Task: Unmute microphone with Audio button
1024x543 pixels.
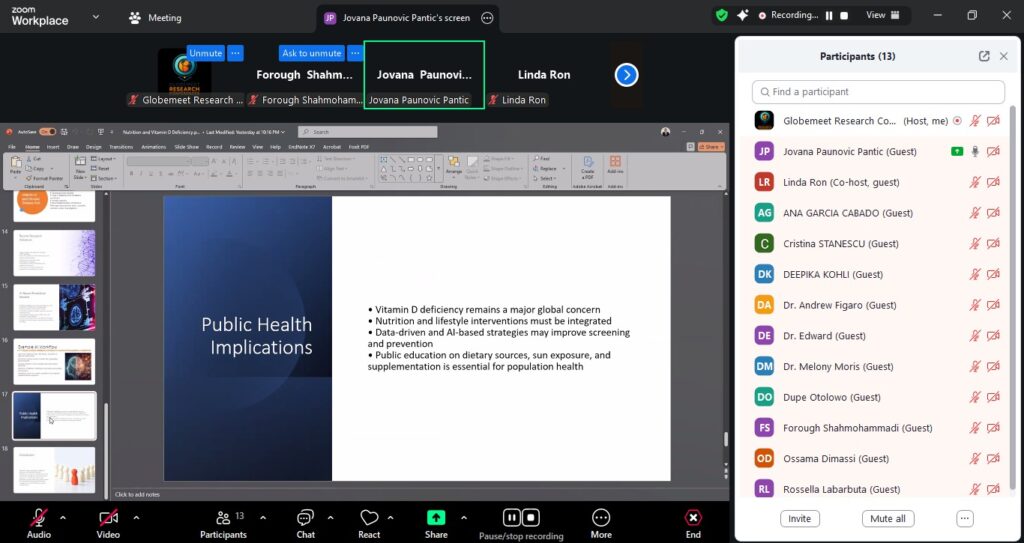Action: (39, 518)
